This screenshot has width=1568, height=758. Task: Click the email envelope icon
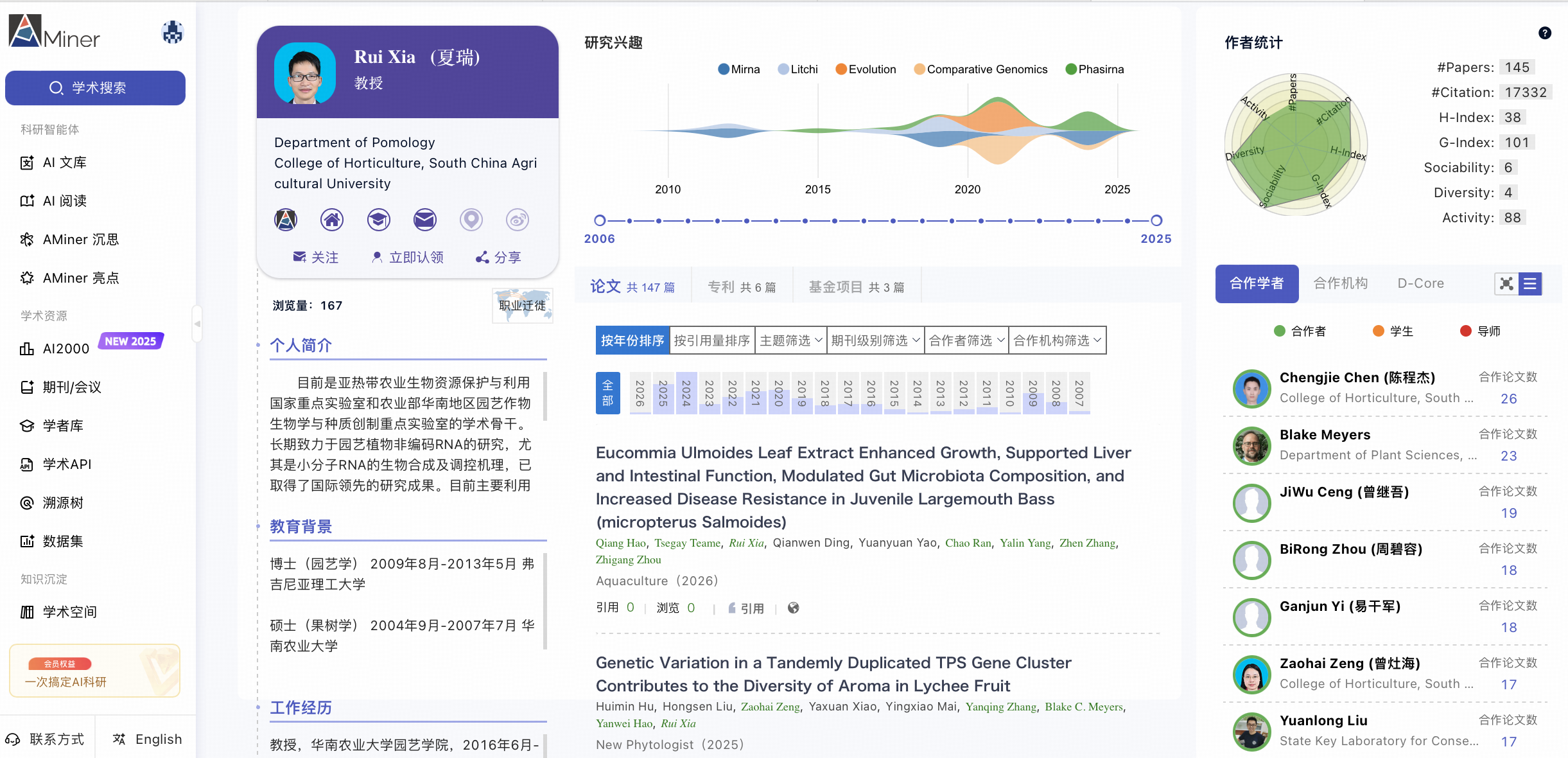point(424,220)
